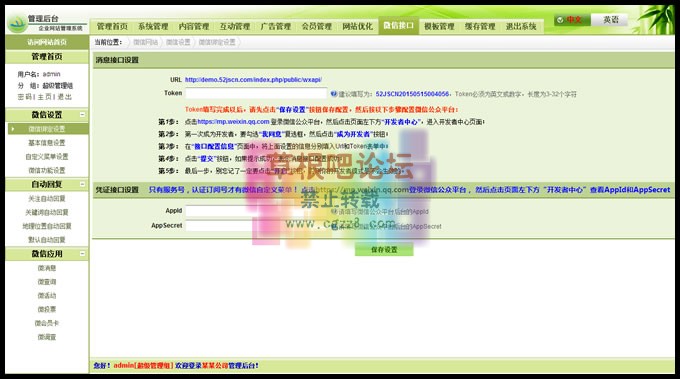The height and width of the screenshot is (379, 680).
Task: Click the mp.weixin.qq.com link in step 1
Action: (x=233, y=122)
